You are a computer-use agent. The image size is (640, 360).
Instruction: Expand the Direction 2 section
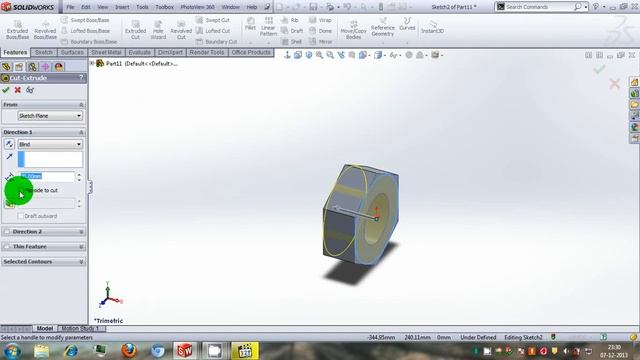pyautogui.click(x=81, y=232)
